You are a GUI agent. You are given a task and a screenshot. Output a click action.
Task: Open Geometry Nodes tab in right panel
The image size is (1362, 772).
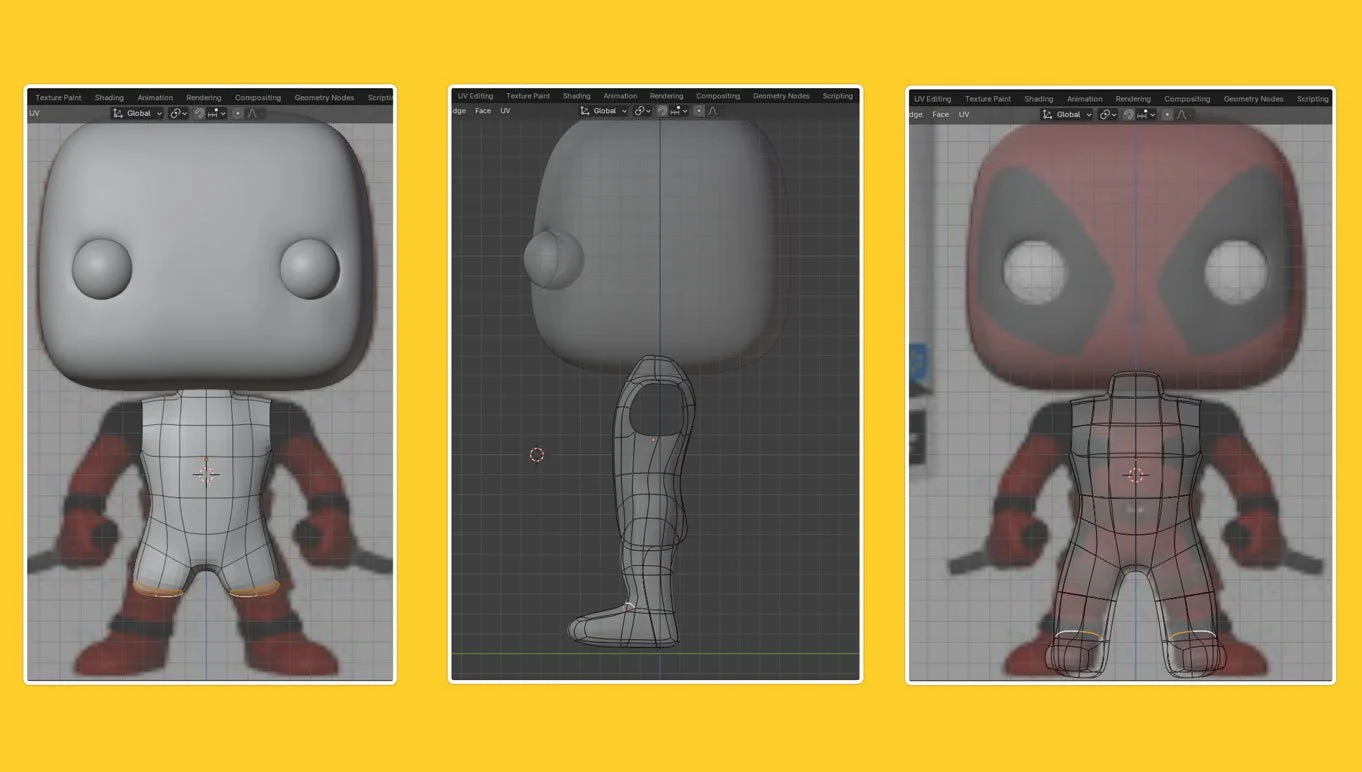pyautogui.click(x=1253, y=99)
